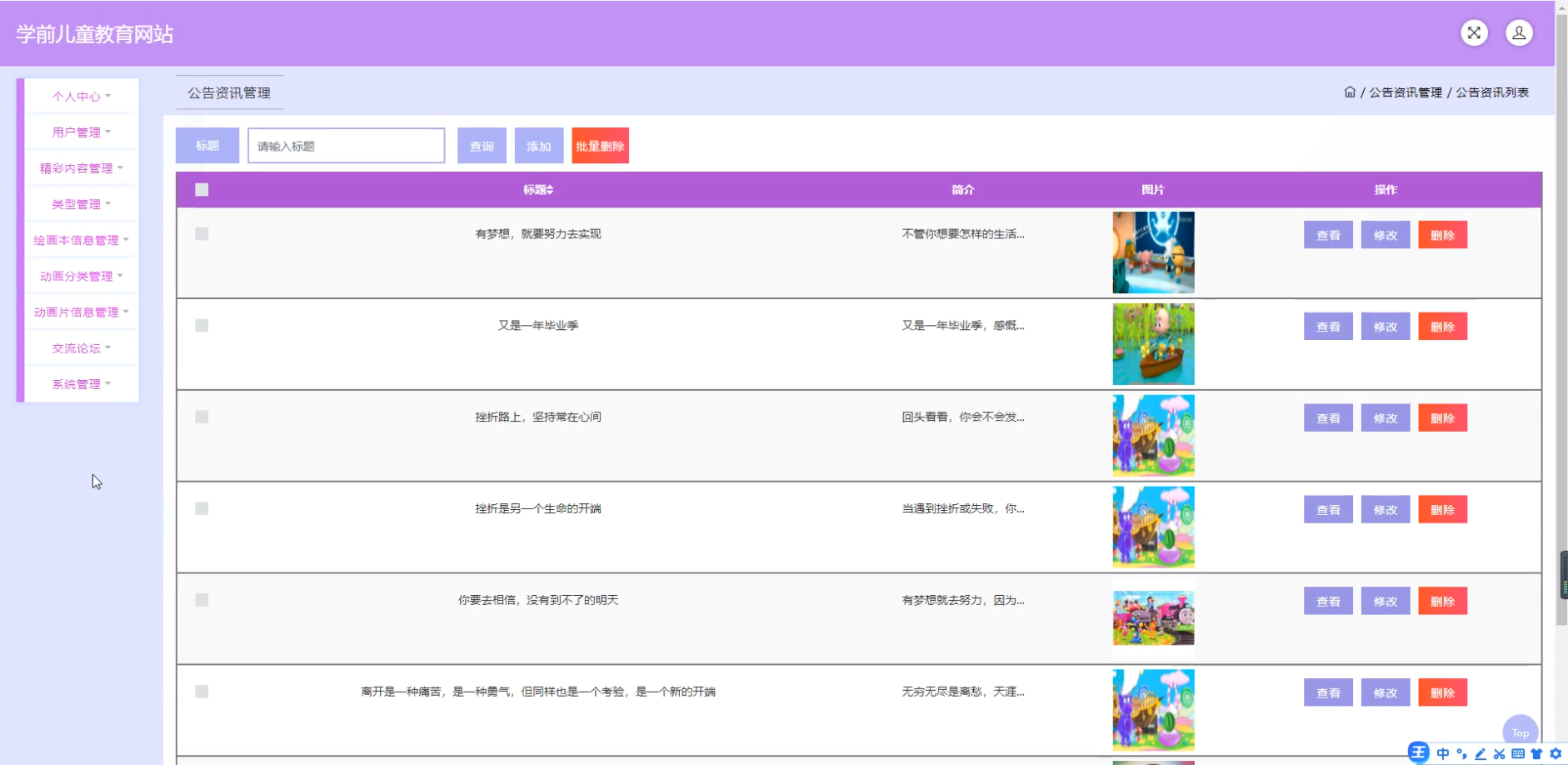Switch the IME Chinese/English mode 中 icon
This screenshot has height=765, width=1568.
click(1443, 753)
